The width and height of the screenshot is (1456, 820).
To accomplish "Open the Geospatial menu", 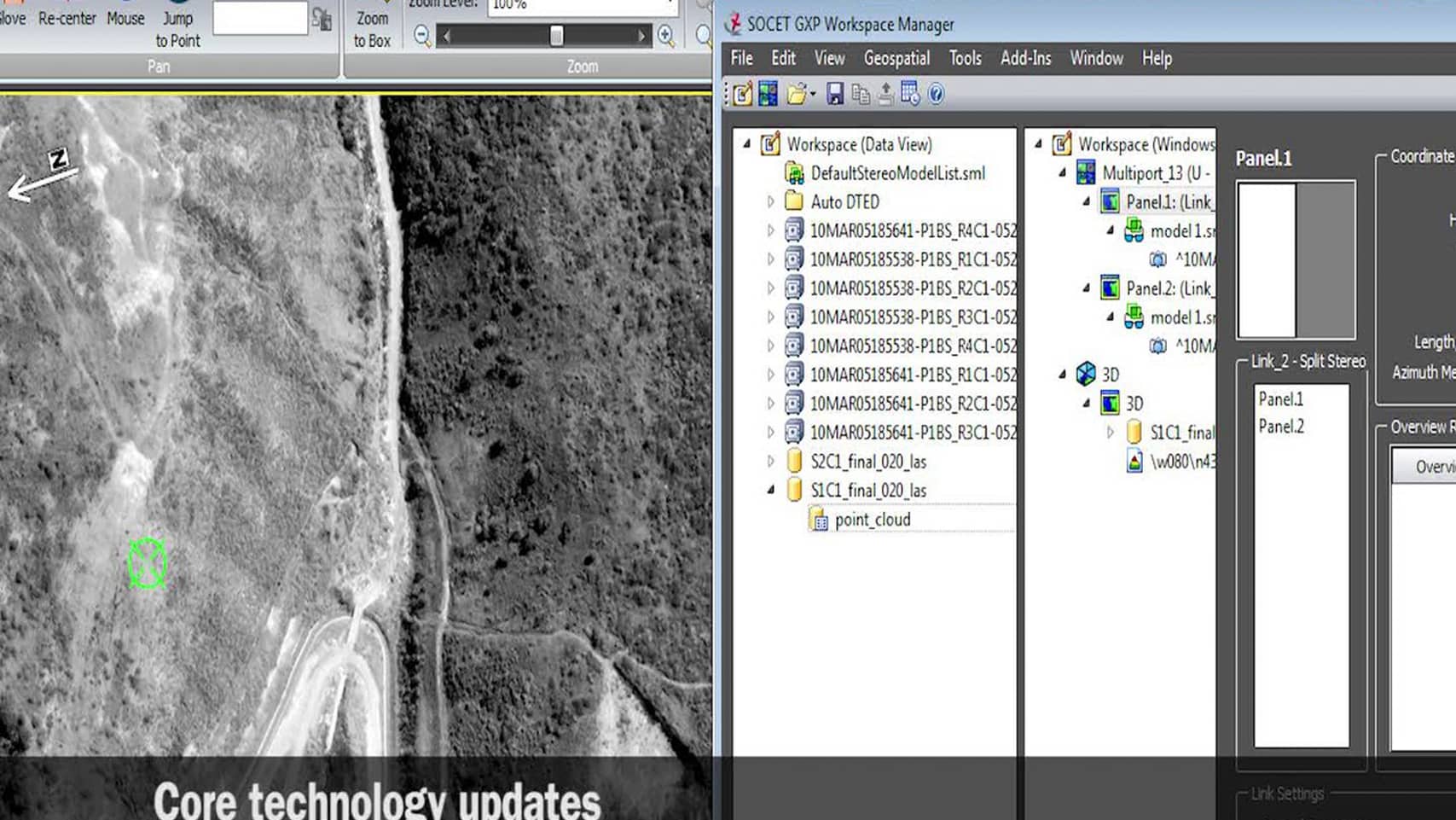I will click(x=896, y=58).
